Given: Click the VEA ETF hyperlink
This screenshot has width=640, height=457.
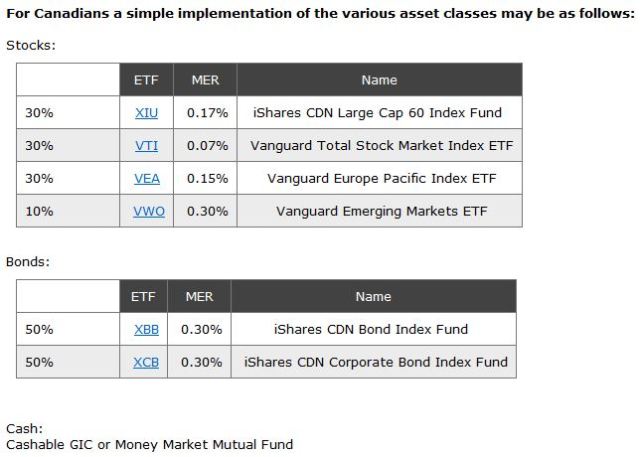Looking at the screenshot, I should pos(146,179).
